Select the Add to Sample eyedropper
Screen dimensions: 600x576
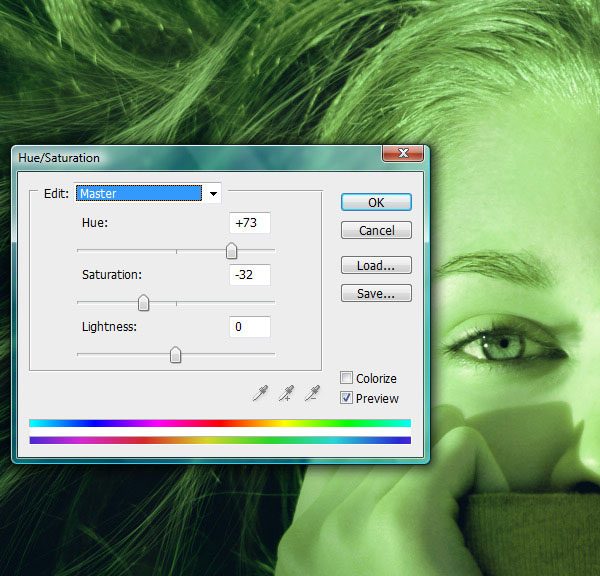tap(287, 393)
